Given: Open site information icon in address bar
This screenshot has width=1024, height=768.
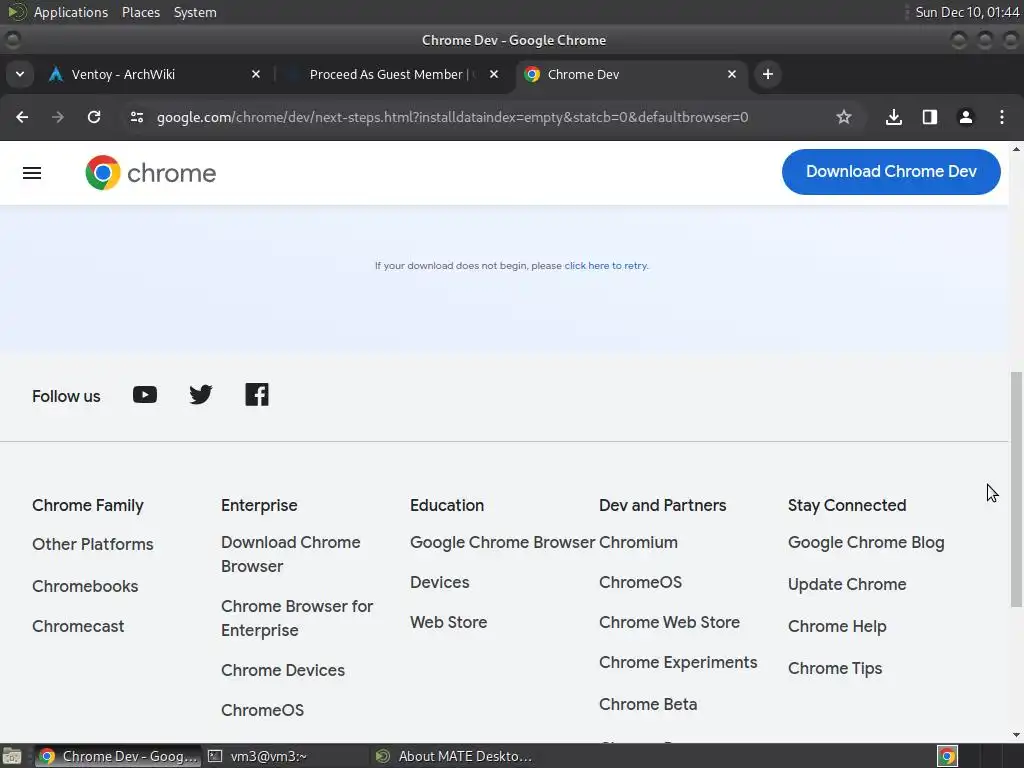Looking at the screenshot, I should pyautogui.click(x=136, y=117).
